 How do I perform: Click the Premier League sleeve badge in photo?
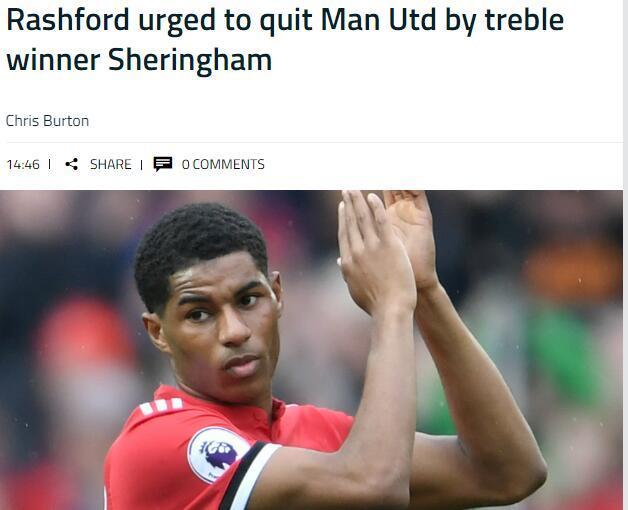(218, 454)
